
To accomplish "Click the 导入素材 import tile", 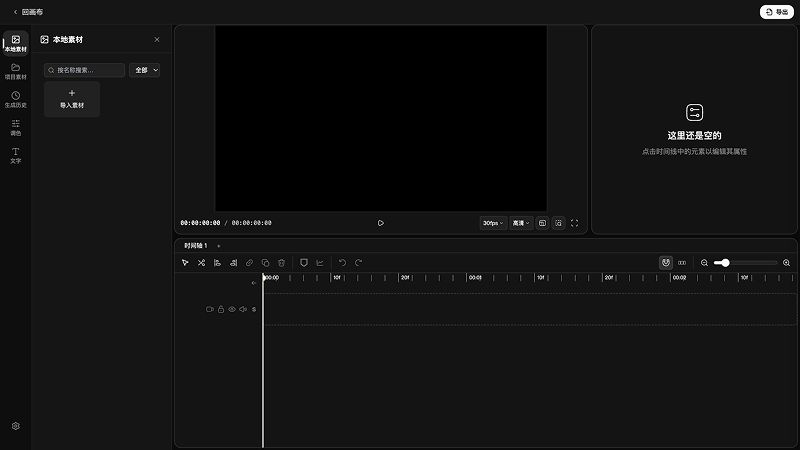I will point(72,99).
